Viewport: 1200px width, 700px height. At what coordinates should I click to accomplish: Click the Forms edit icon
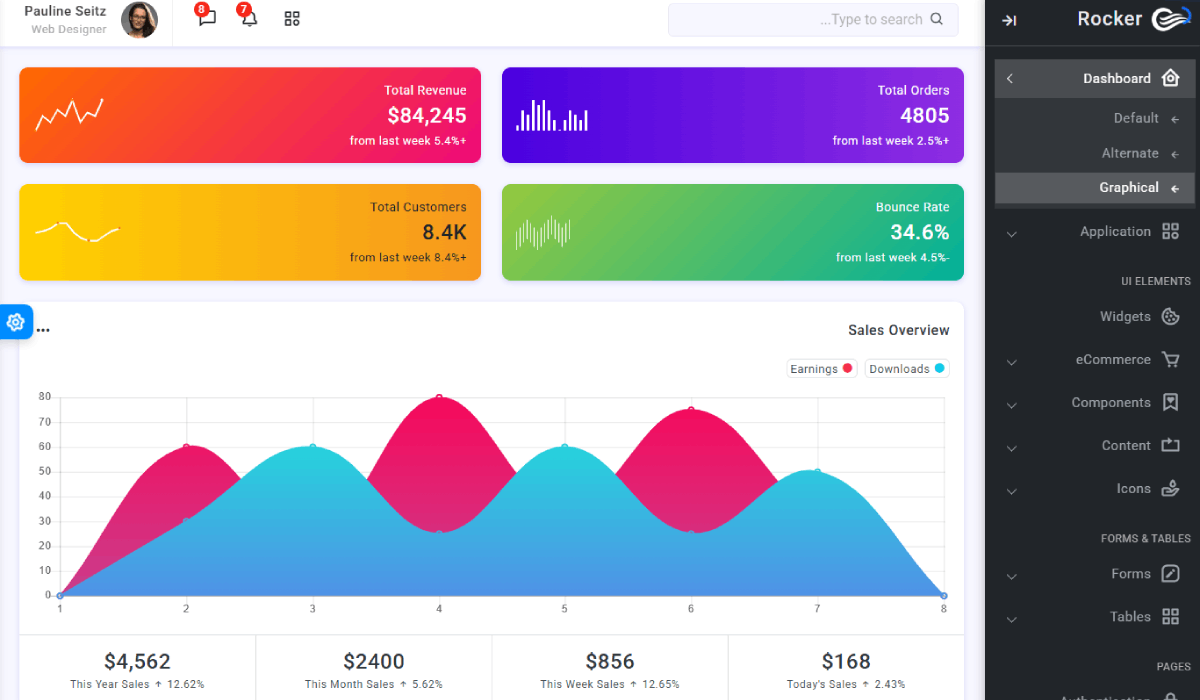click(1171, 574)
